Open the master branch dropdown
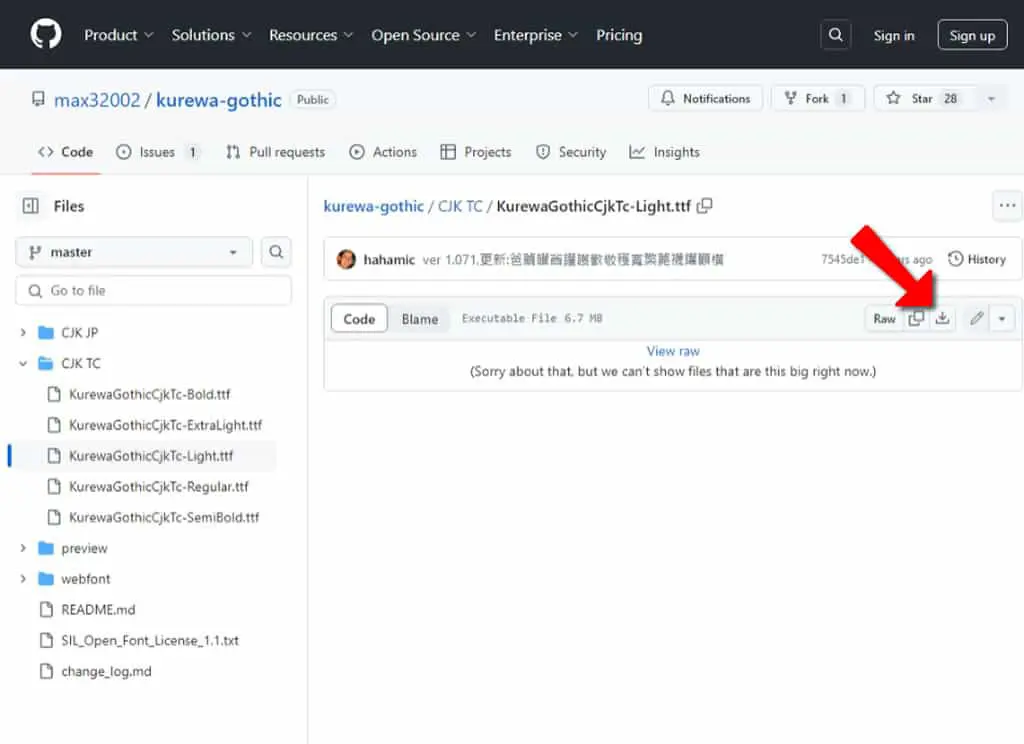The width and height of the screenshot is (1024, 744). click(133, 252)
